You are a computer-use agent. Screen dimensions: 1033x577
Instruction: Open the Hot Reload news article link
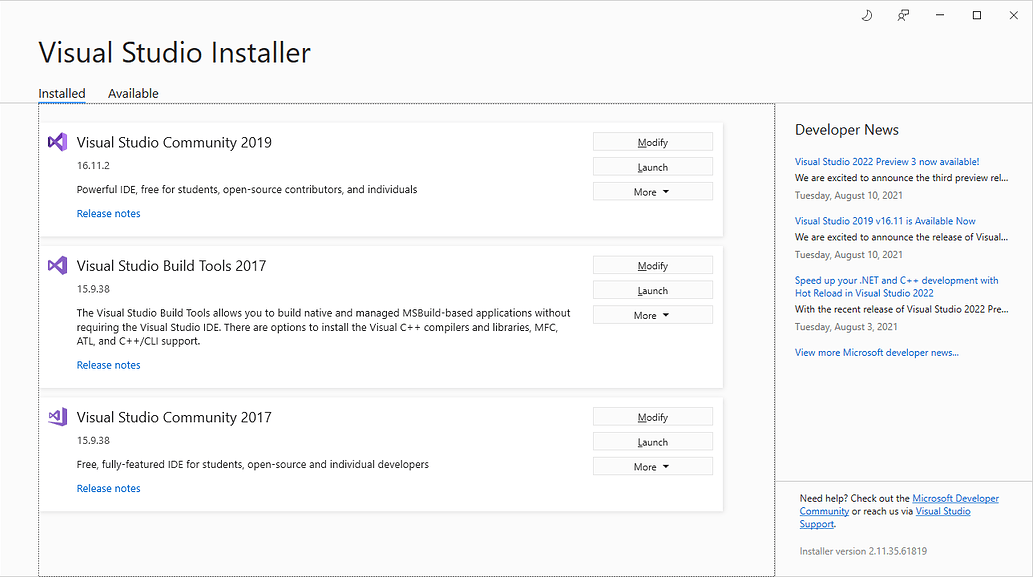(x=897, y=287)
